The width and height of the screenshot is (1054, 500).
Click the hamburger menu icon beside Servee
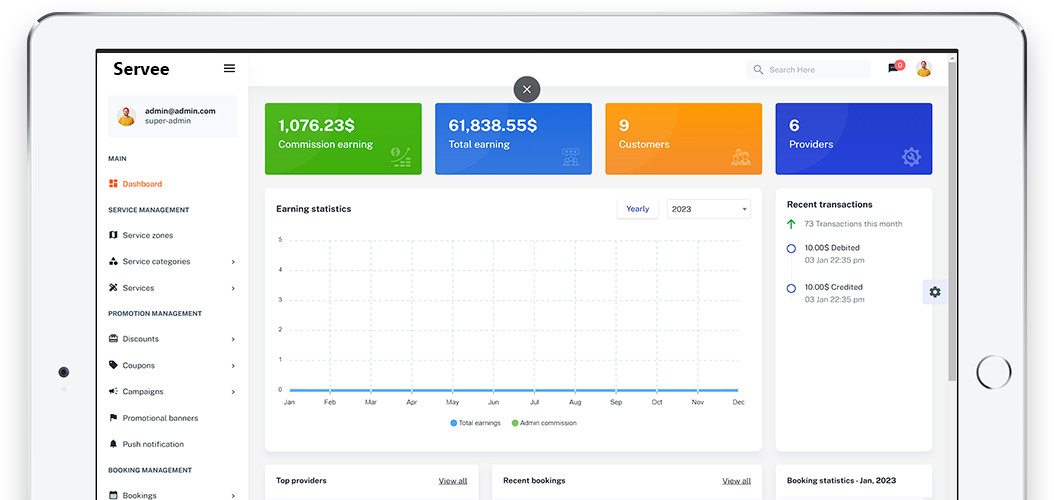click(x=229, y=69)
